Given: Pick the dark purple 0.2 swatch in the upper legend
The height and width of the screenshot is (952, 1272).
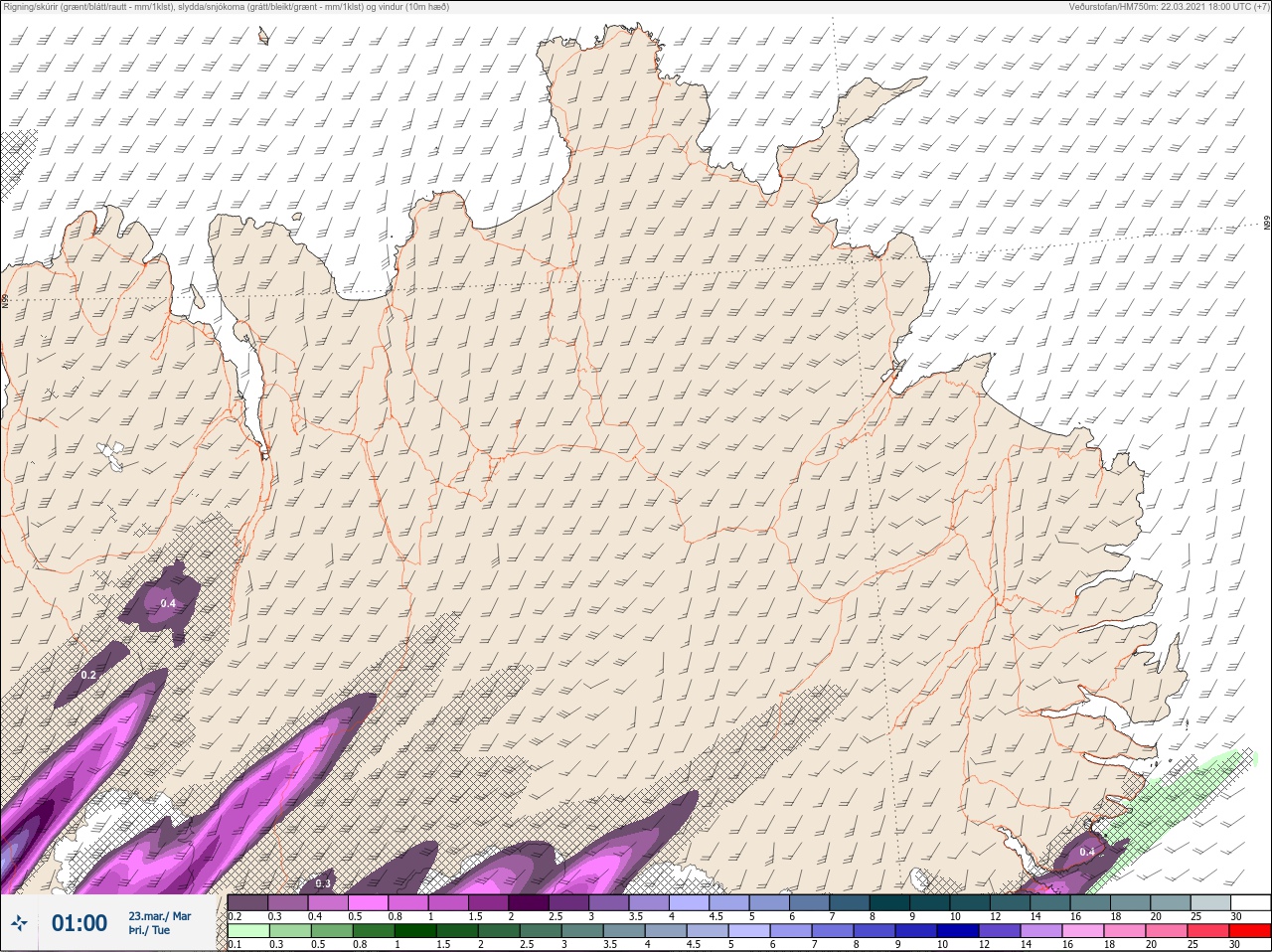Looking at the screenshot, I should click(x=248, y=902).
